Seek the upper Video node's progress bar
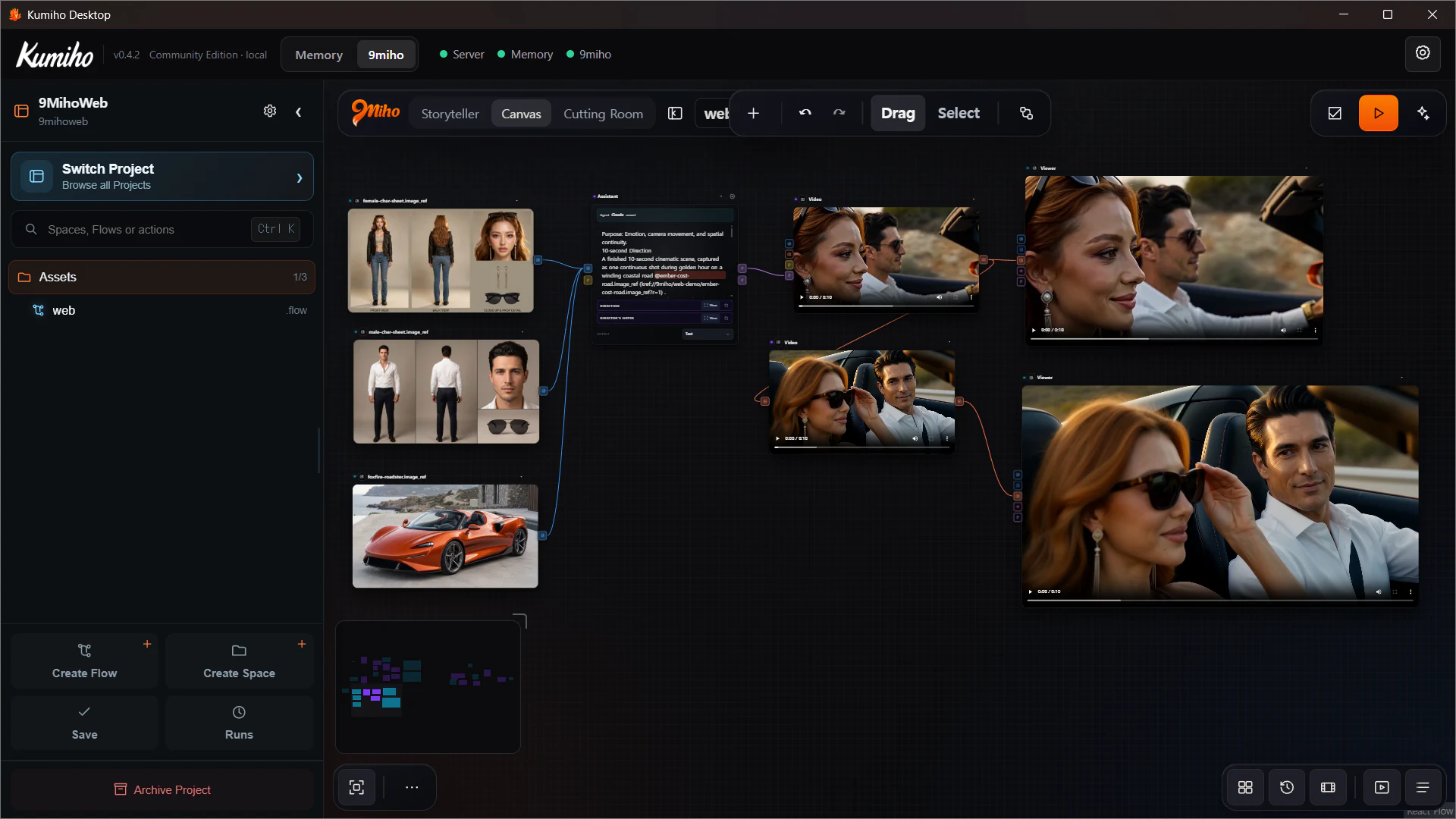The image size is (1456, 819). tap(886, 306)
